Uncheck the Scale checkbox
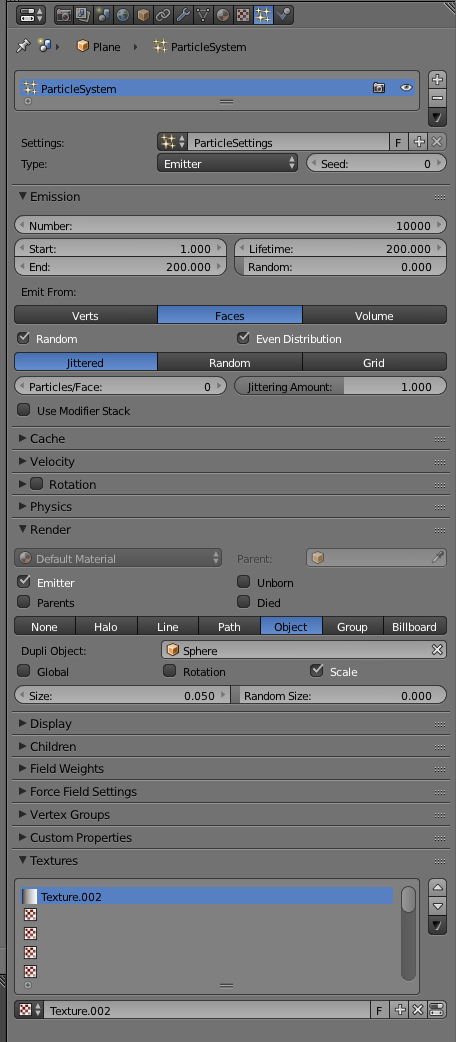Screen dimensions: 456x1042 317,671
